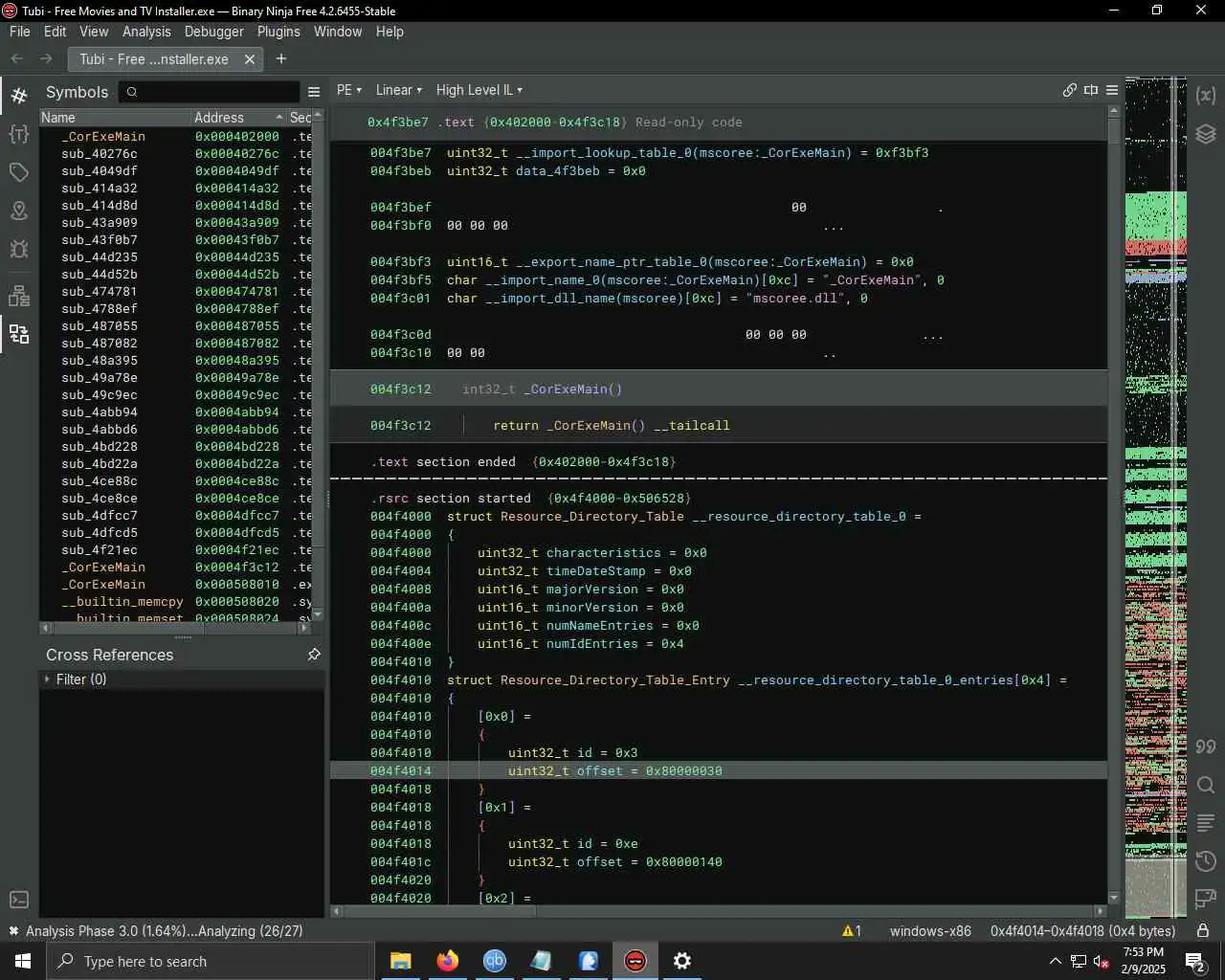1225x980 pixels.
Task: Split the view pane
Action: click(1091, 90)
